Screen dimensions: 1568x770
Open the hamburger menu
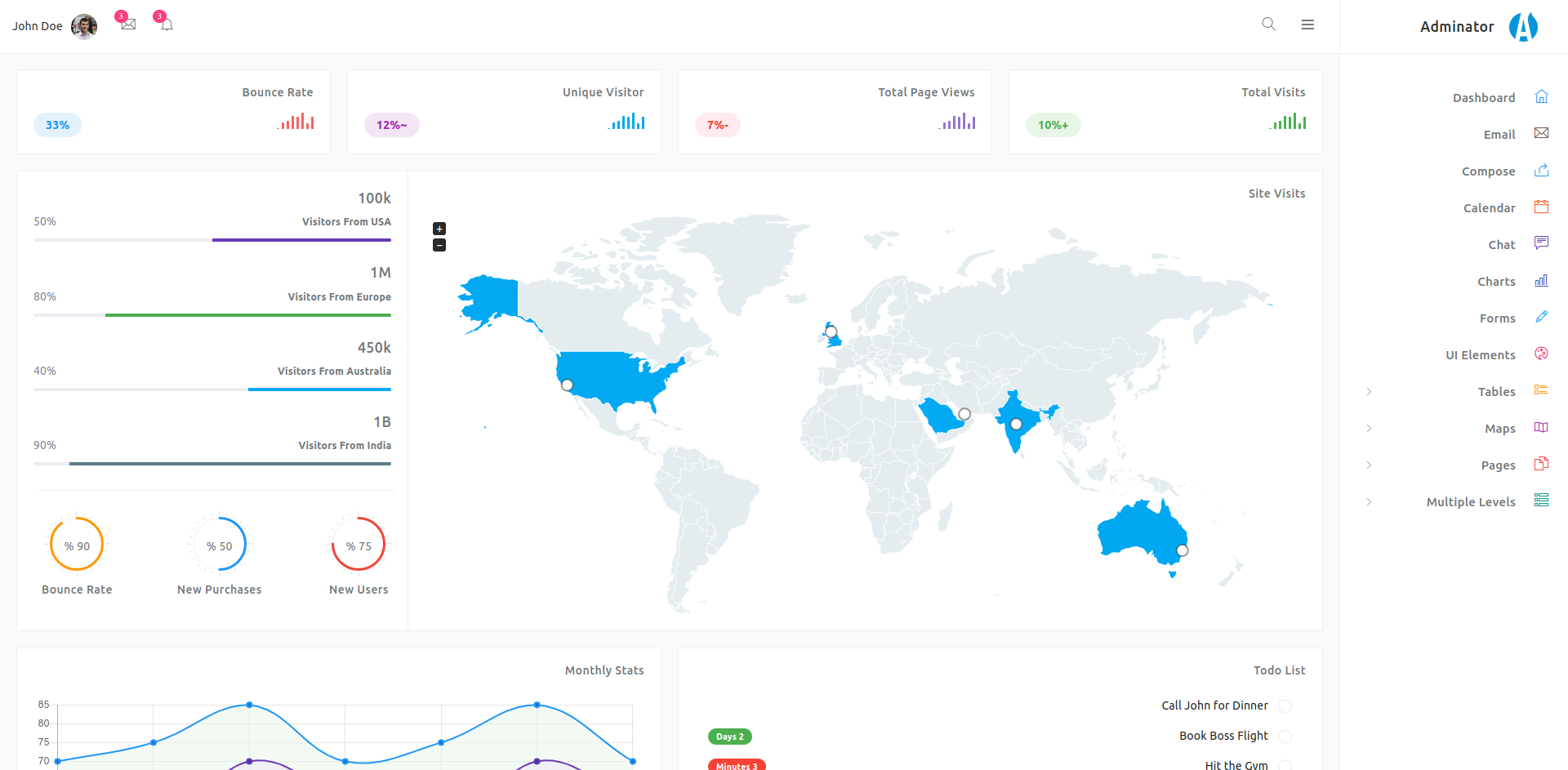1307,24
